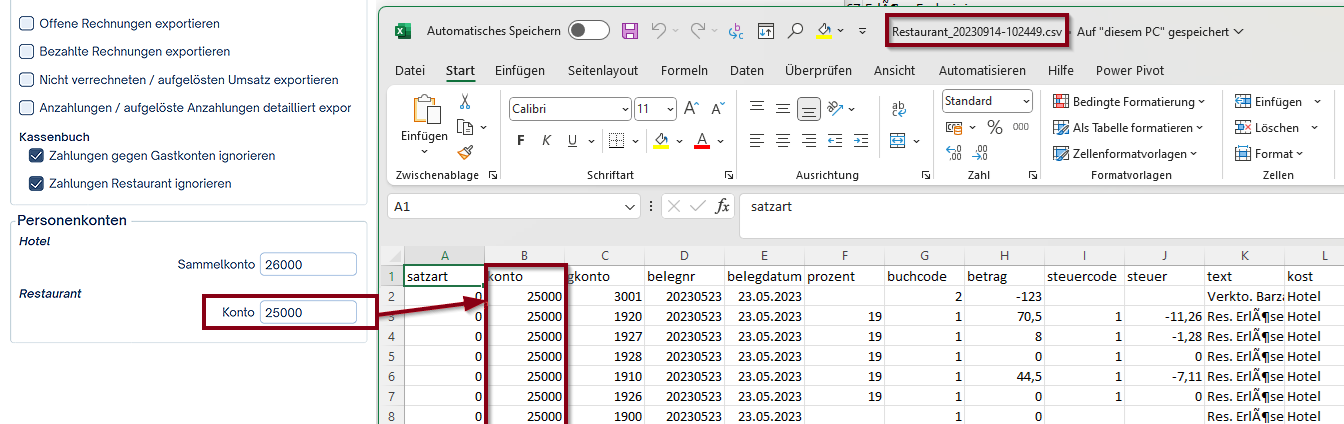The image size is (1344, 424).
Task: Open the Datei tab
Action: click(x=410, y=70)
